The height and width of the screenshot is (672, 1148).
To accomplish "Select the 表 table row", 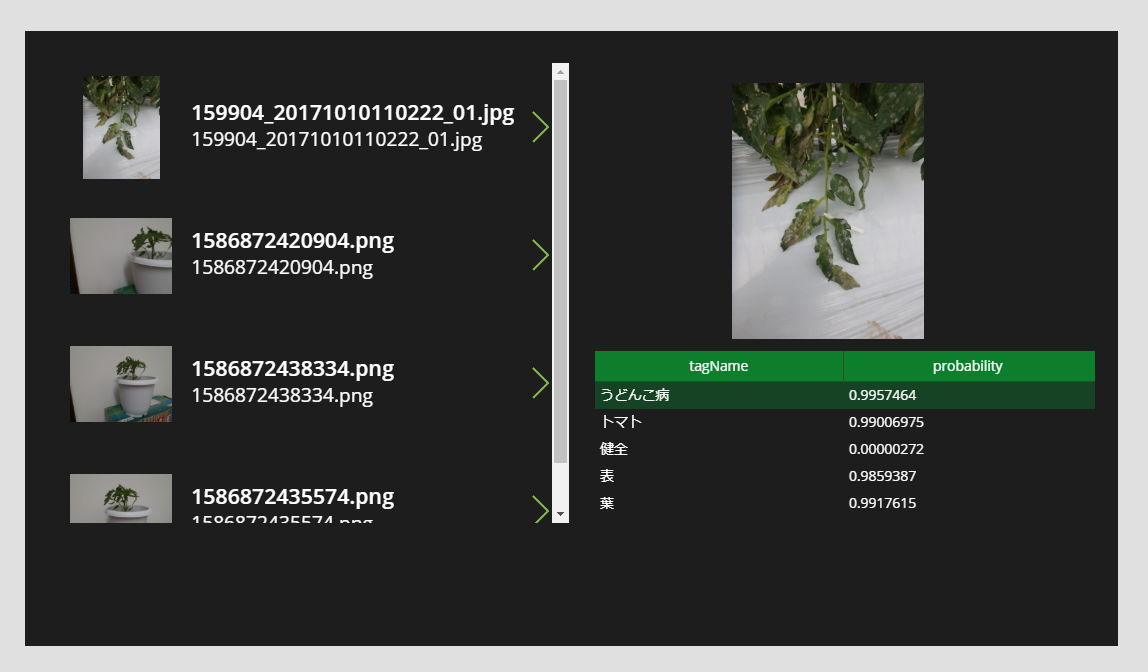I will [845, 477].
